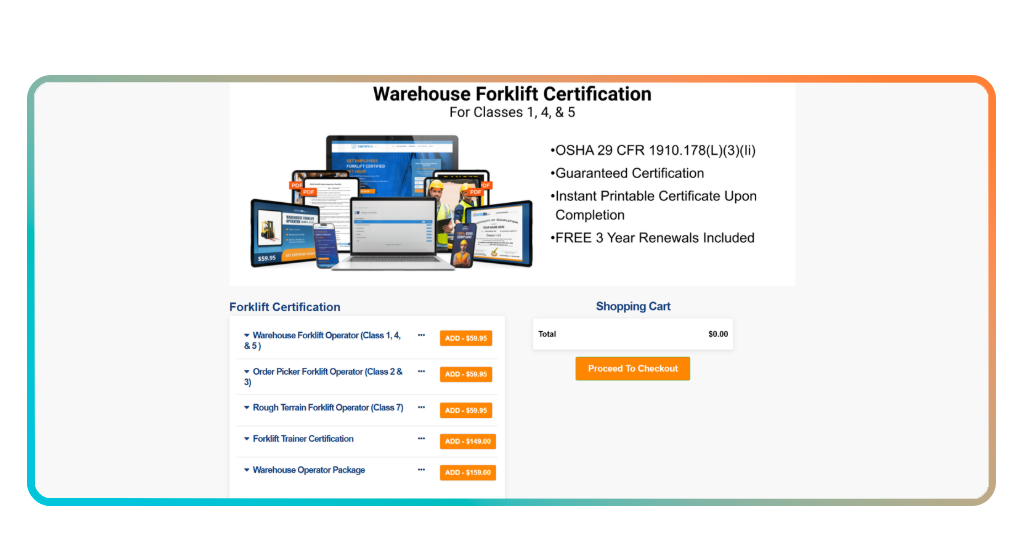Select Order Picker Forklift Operator (Class 2 & 3) title

[x=323, y=377]
